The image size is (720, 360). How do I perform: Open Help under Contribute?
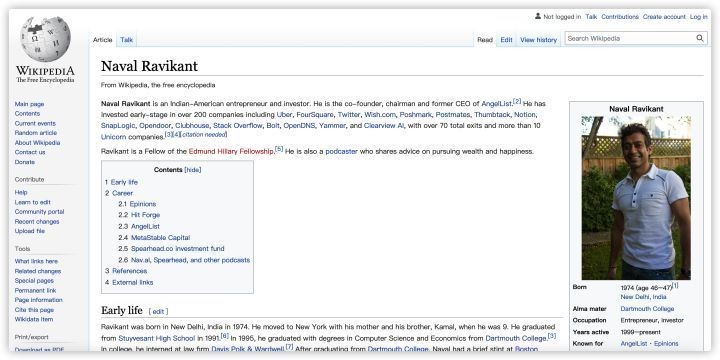point(21,192)
